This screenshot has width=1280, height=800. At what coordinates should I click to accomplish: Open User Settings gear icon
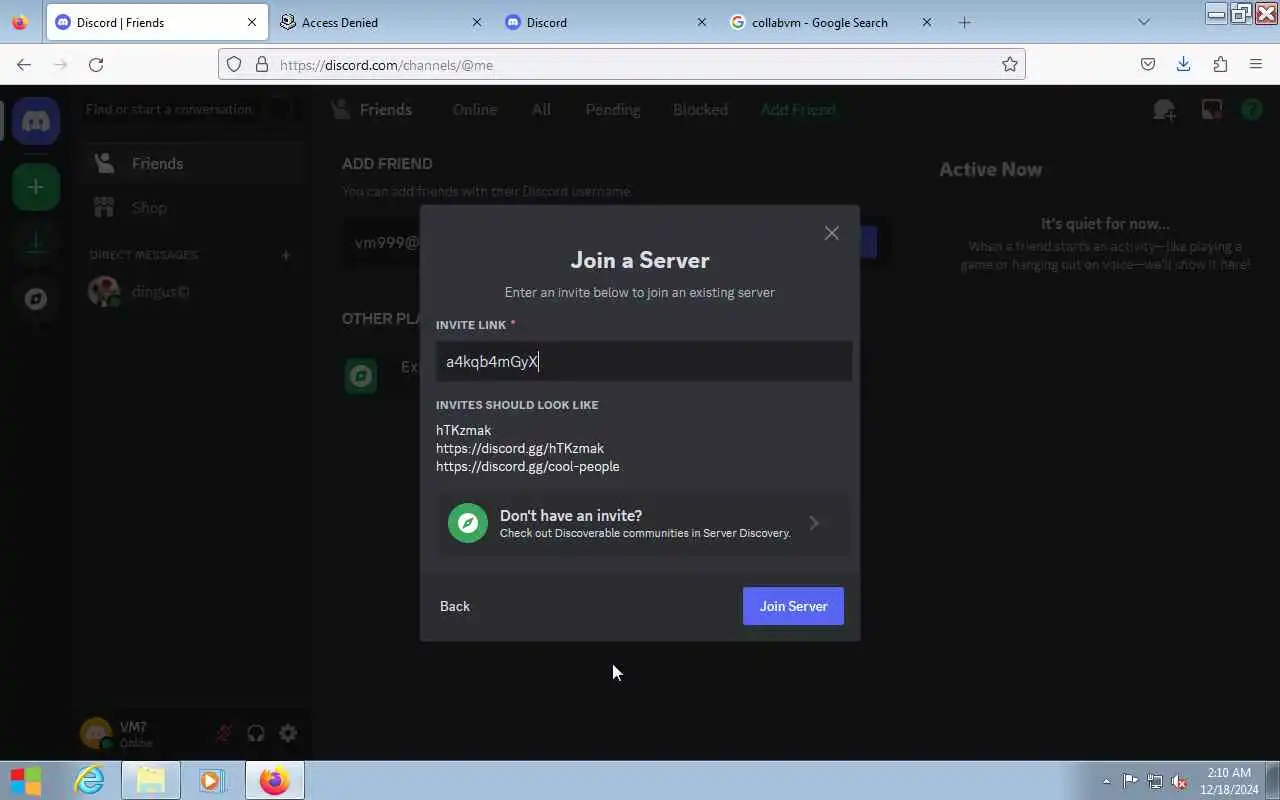pos(288,733)
